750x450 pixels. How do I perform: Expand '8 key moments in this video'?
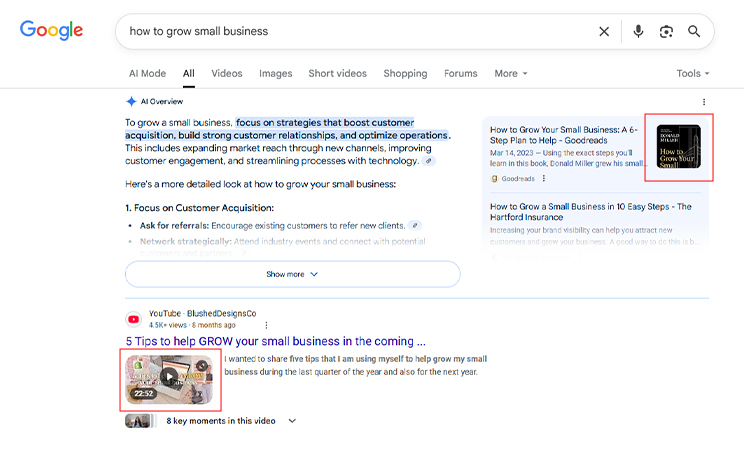(231, 421)
